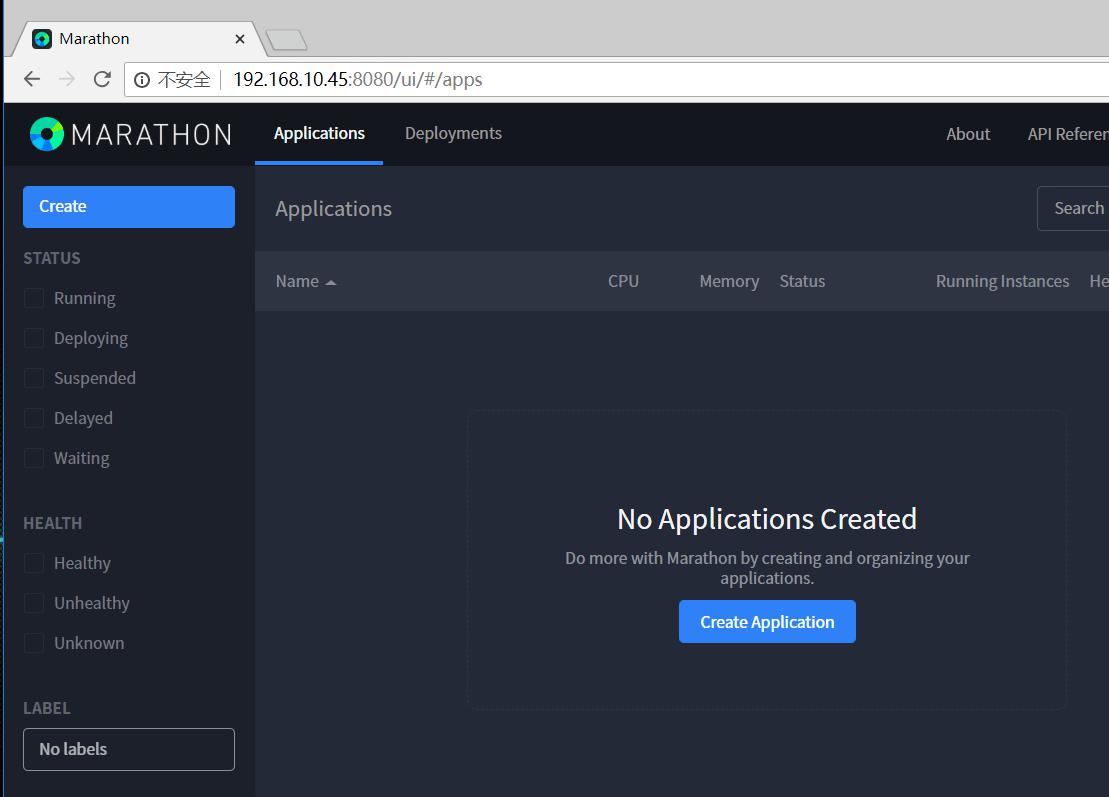The image size is (1109, 797).
Task: Click the Marathon logo icon
Action: 47,134
